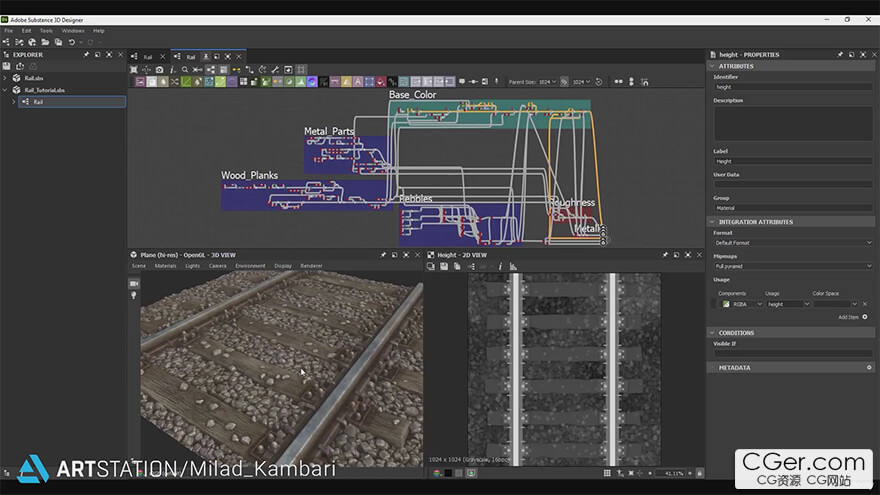Expand the Rail.sbs package

pyautogui.click(x=5, y=78)
